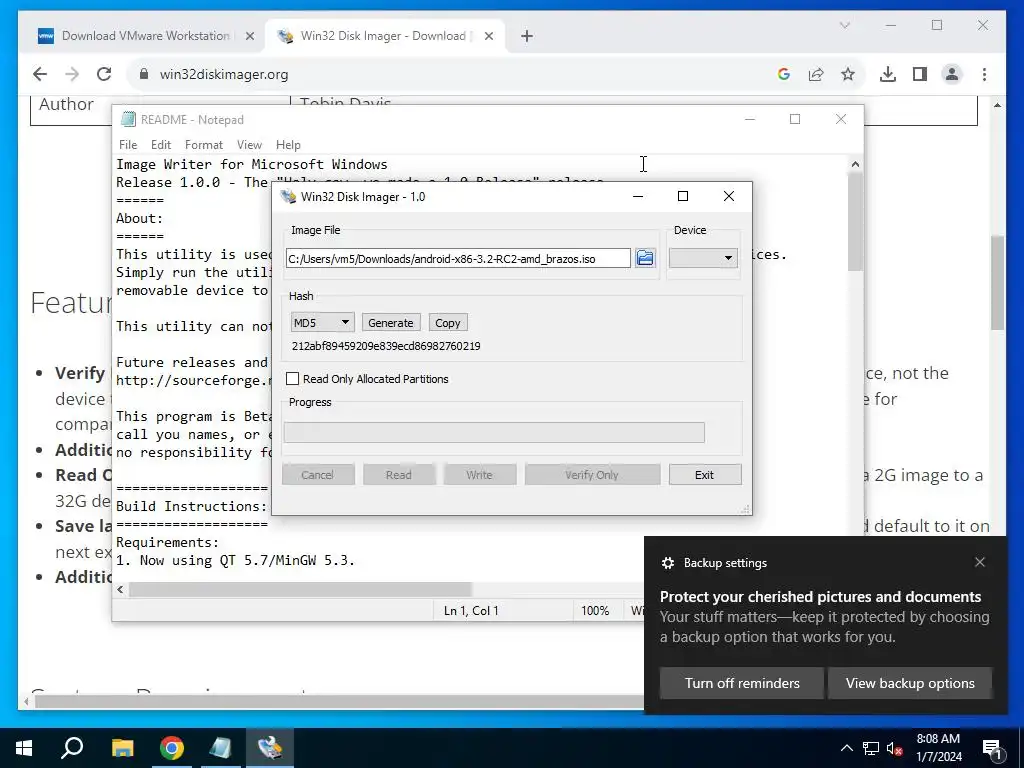Switch to Download VMware Workstation tab

(x=146, y=36)
